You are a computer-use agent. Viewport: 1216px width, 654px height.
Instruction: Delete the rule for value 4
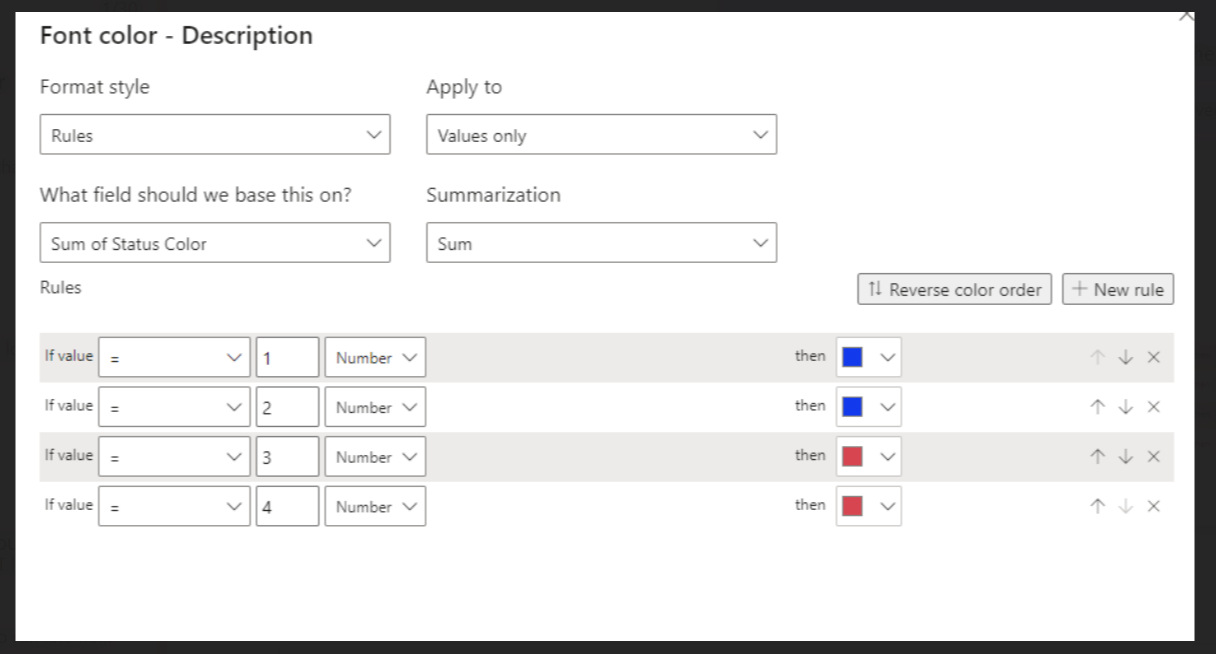point(1153,506)
